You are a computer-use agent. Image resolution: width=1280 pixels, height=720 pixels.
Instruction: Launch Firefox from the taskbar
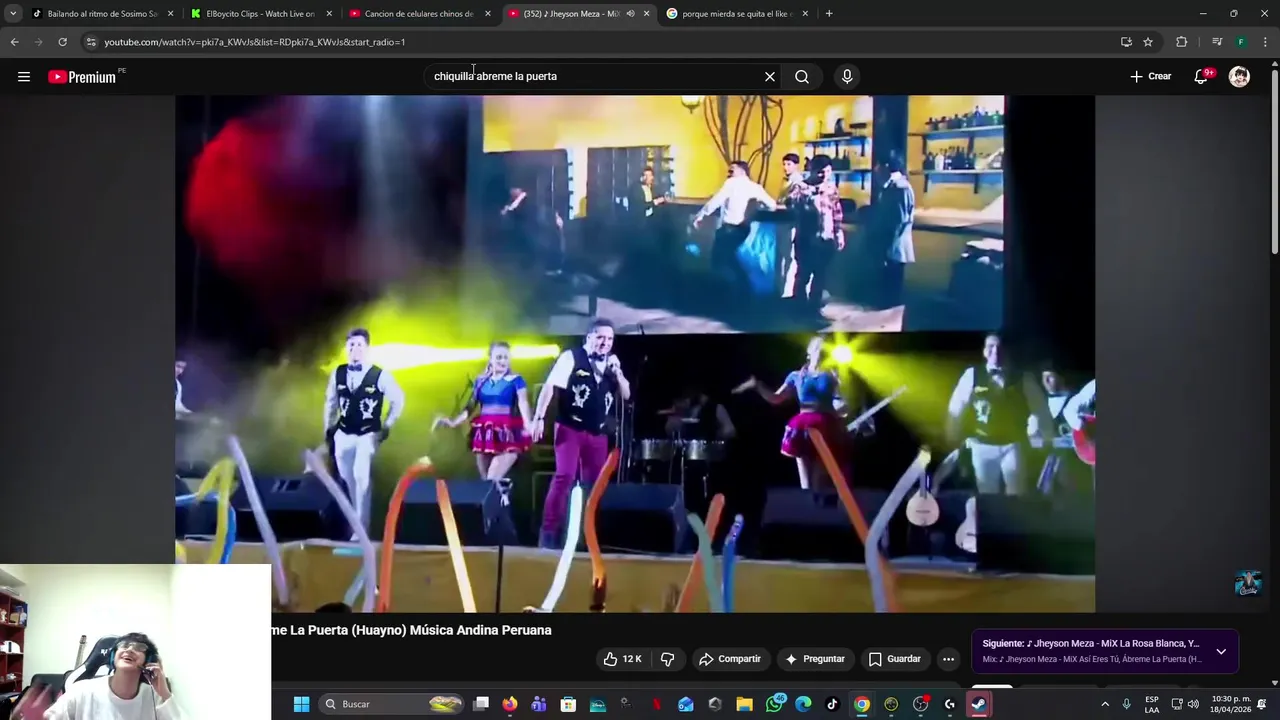click(x=510, y=704)
